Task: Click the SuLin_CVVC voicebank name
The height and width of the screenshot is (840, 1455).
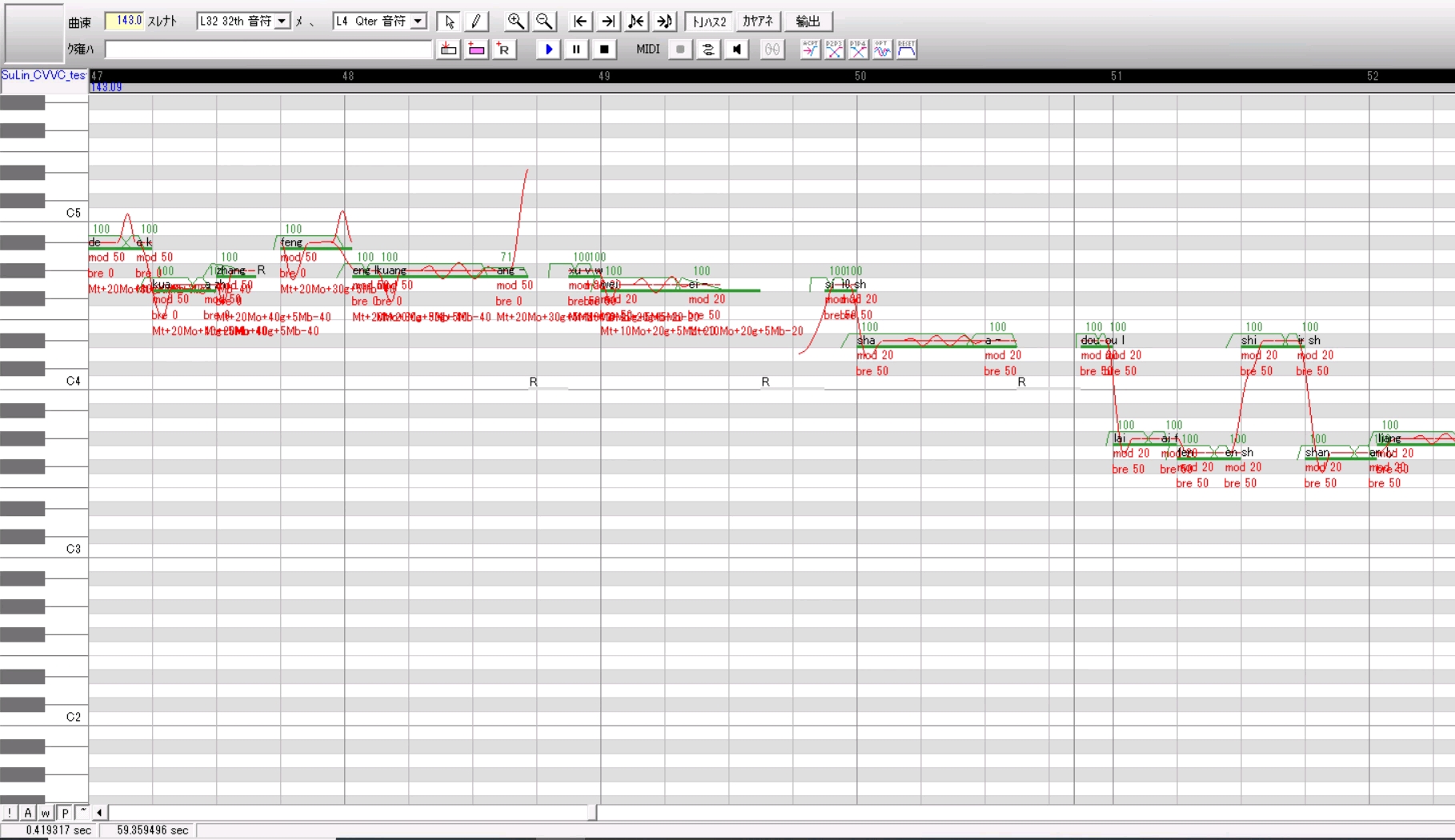Action: [x=43, y=75]
